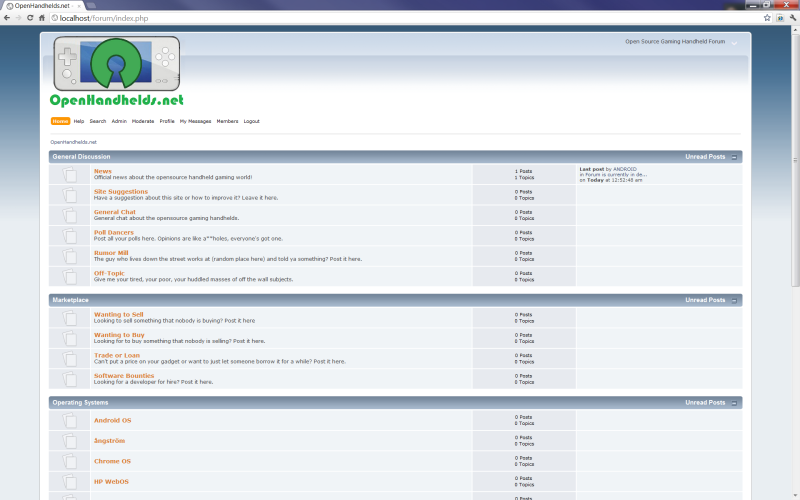Toggle header collapse arrow near forum title
Viewport: 800px width, 500px height.
coord(734,43)
